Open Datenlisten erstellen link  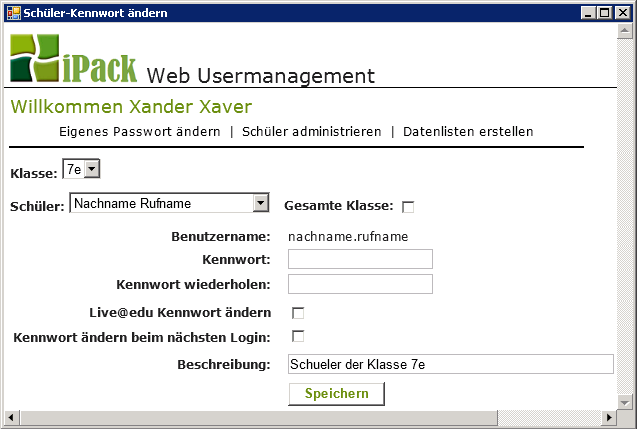468,132
